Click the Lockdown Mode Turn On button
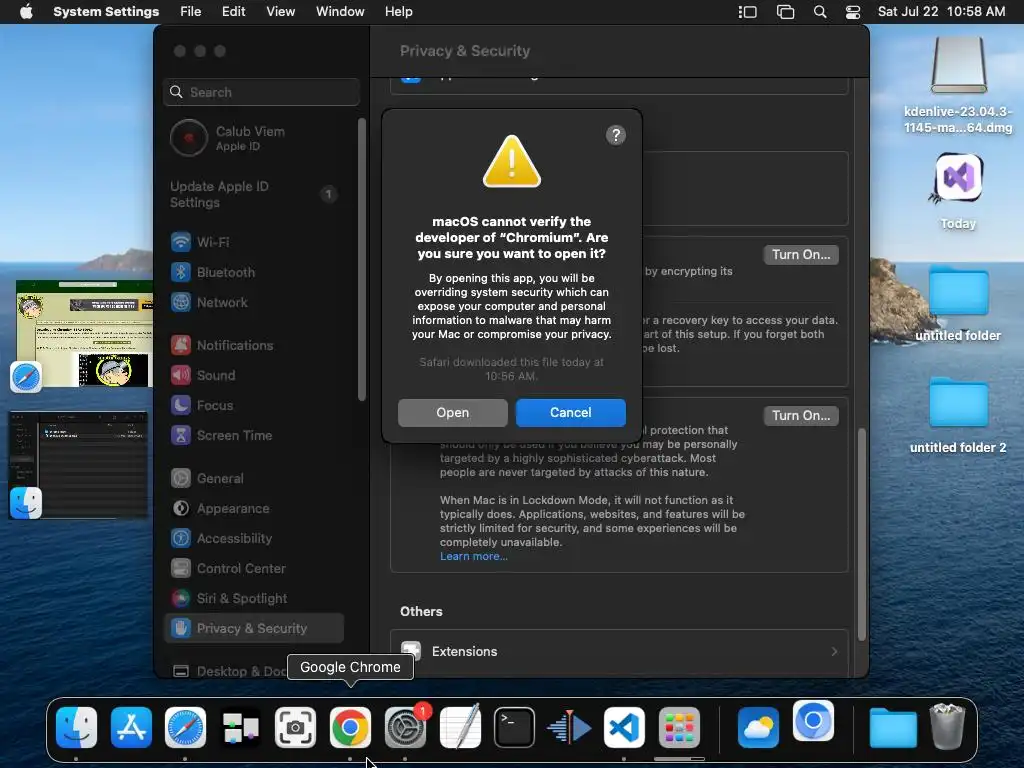Viewport: 1024px width, 768px height. pyautogui.click(x=801, y=415)
